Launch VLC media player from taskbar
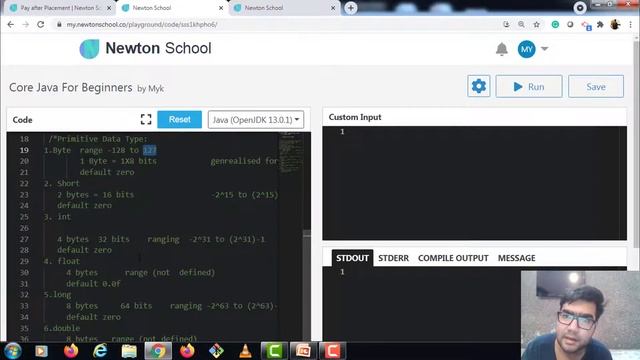The height and width of the screenshot is (360, 640). click(x=245, y=351)
